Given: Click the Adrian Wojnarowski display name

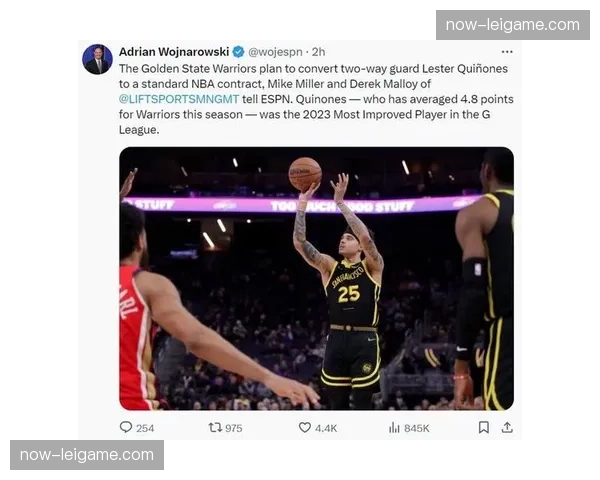Looking at the screenshot, I should pyautogui.click(x=174, y=52).
